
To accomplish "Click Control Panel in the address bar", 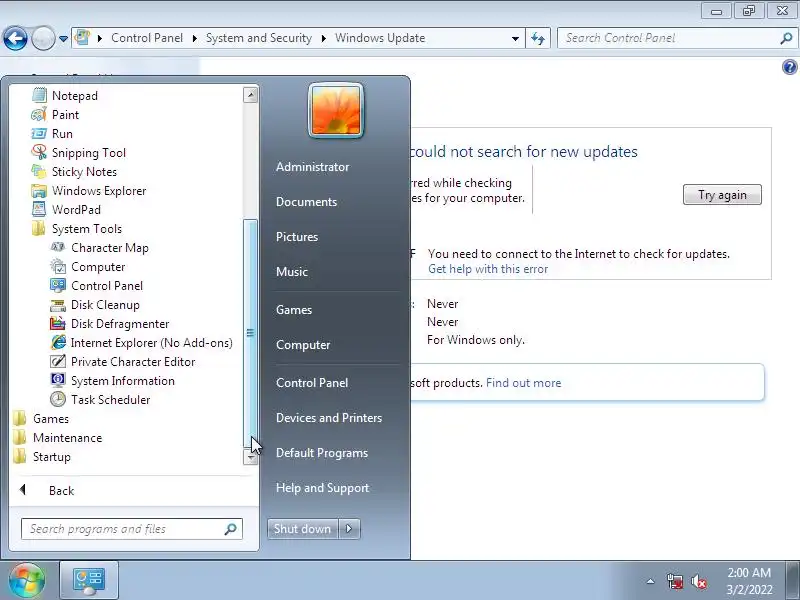I will [x=147, y=38].
